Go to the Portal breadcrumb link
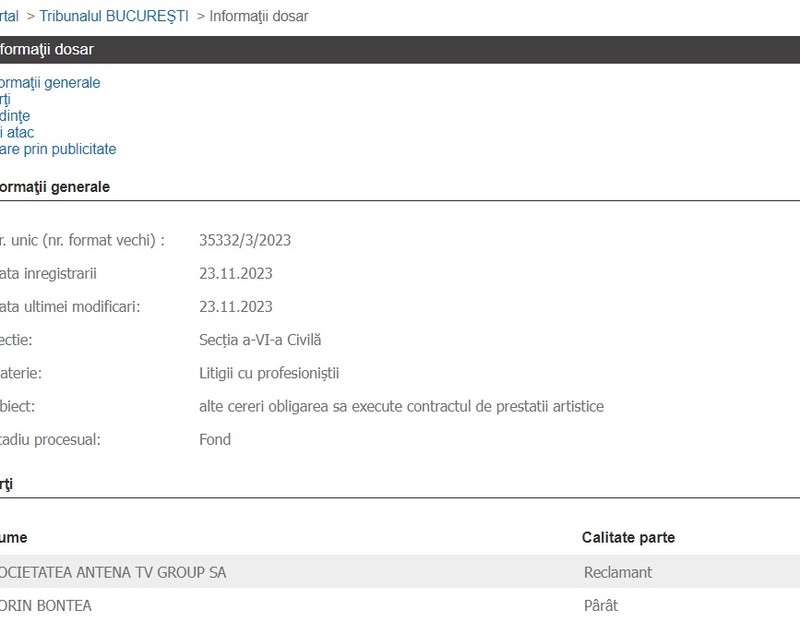 [9, 16]
